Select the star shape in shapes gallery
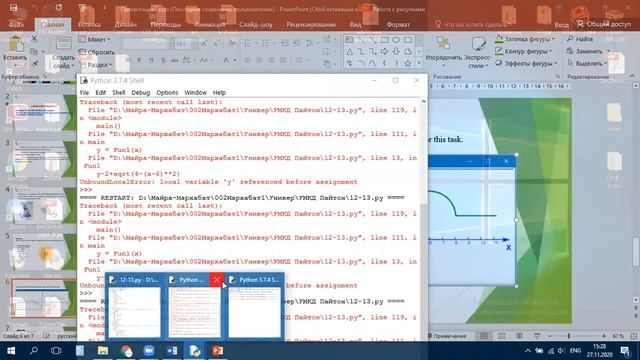Viewport: 640px width, 360px height. tap(408, 64)
